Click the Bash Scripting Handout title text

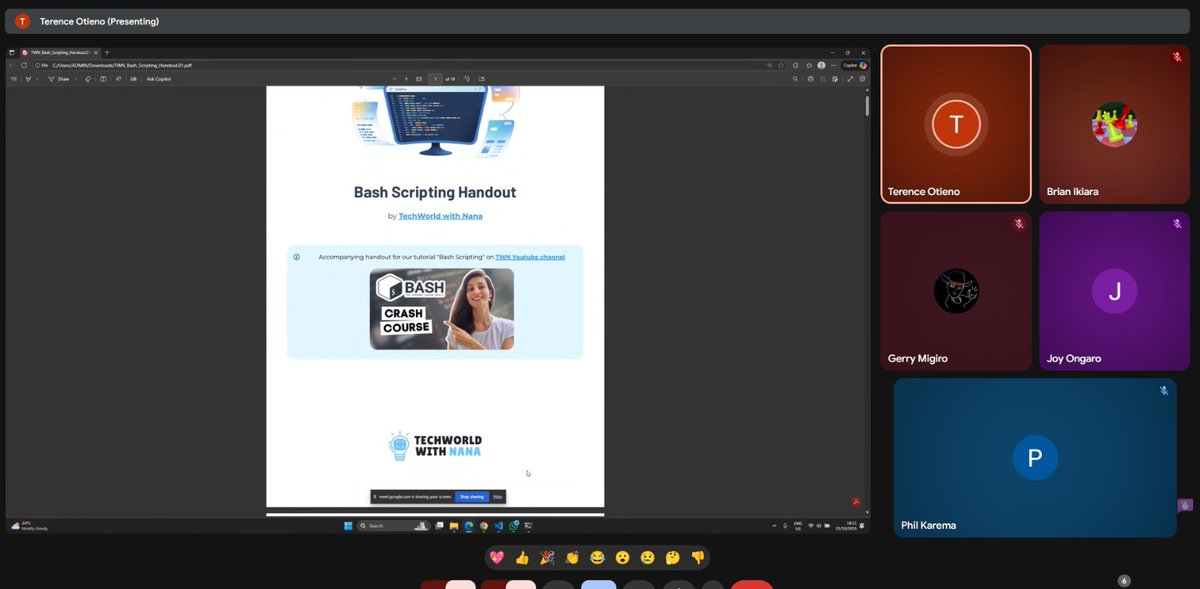(435, 192)
